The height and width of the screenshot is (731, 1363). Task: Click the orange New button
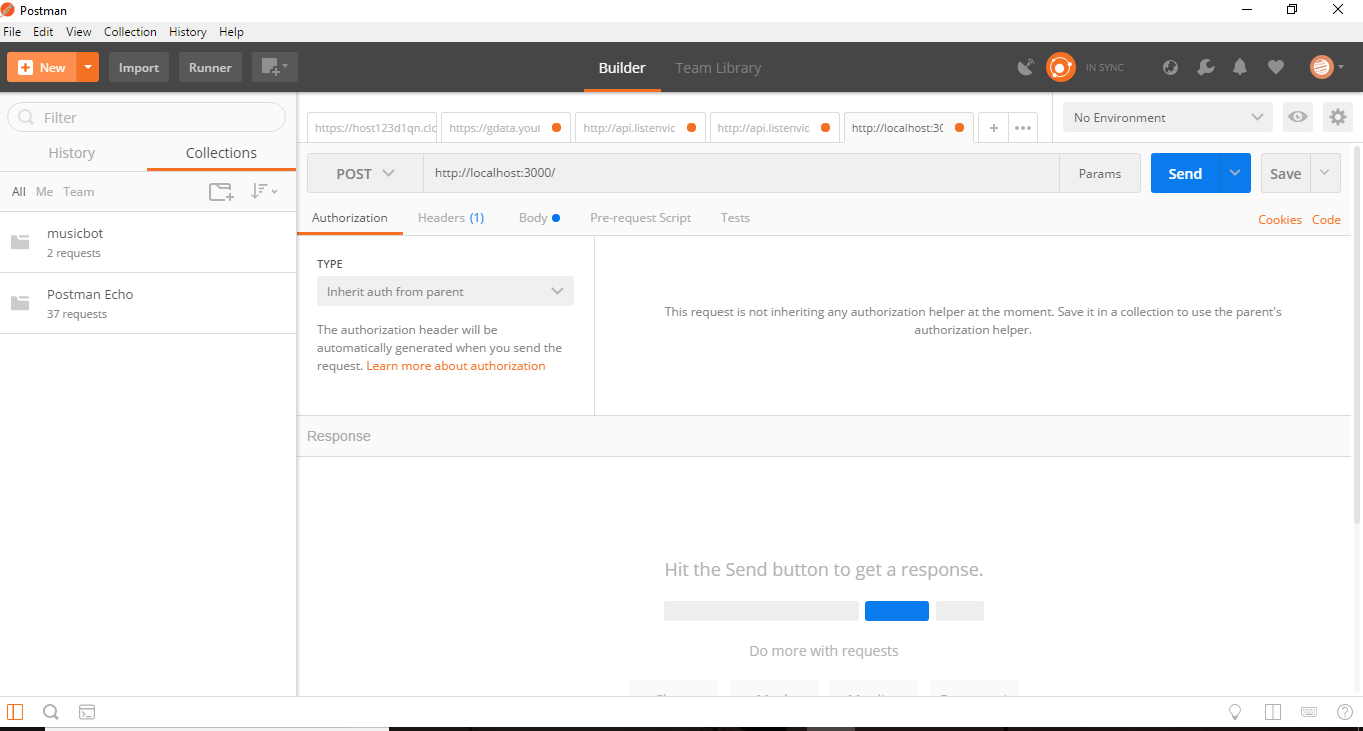coord(42,67)
